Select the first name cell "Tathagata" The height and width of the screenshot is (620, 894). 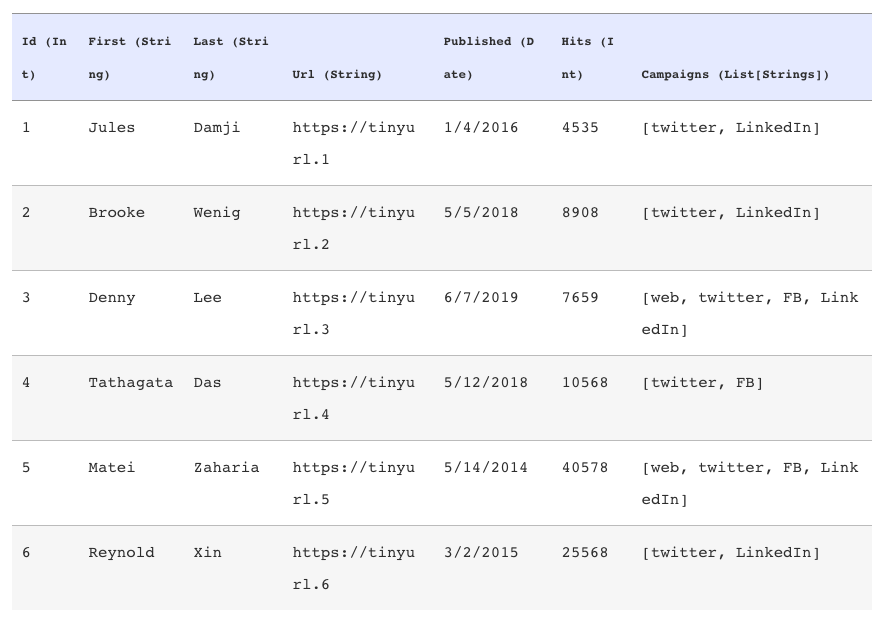pyautogui.click(x=130, y=383)
